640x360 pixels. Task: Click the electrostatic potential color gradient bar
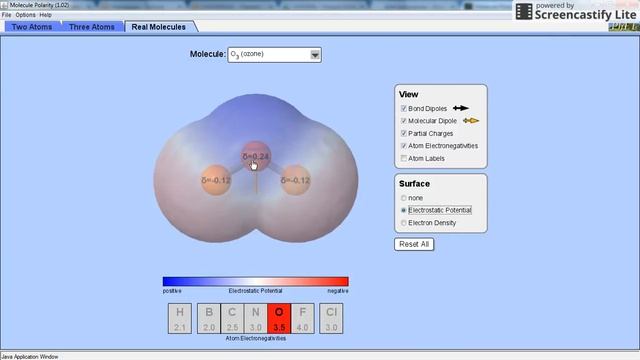pos(256,281)
